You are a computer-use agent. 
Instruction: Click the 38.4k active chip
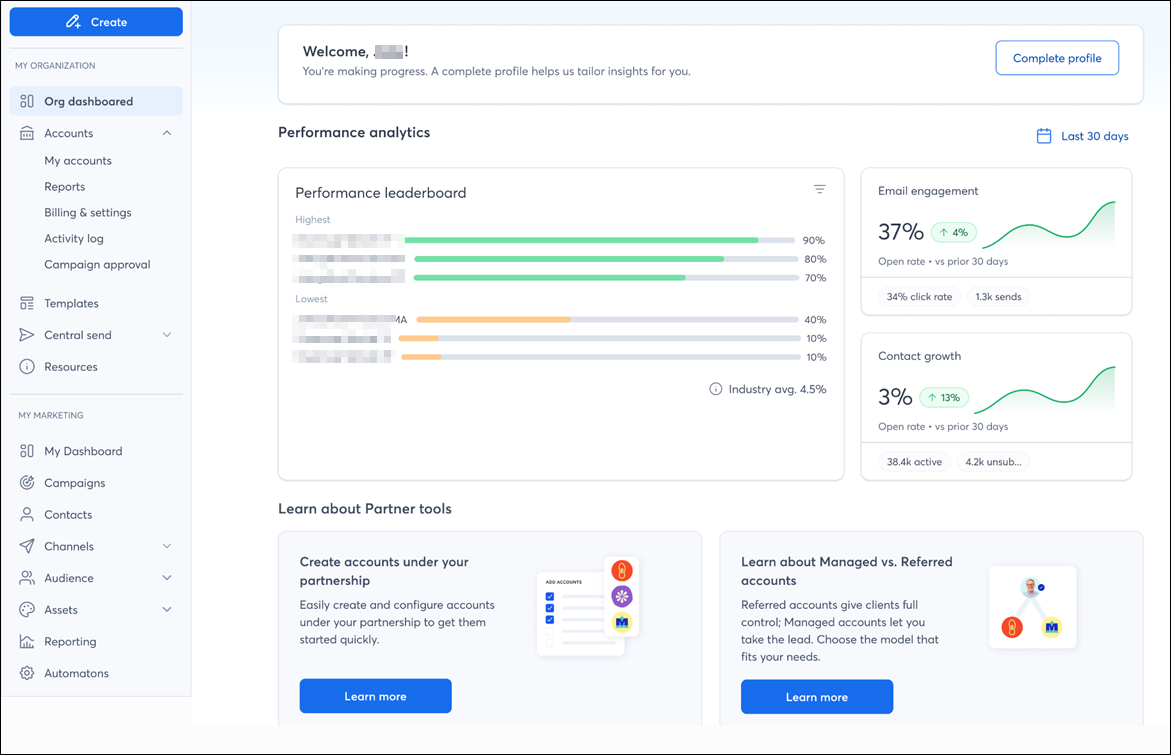point(914,462)
